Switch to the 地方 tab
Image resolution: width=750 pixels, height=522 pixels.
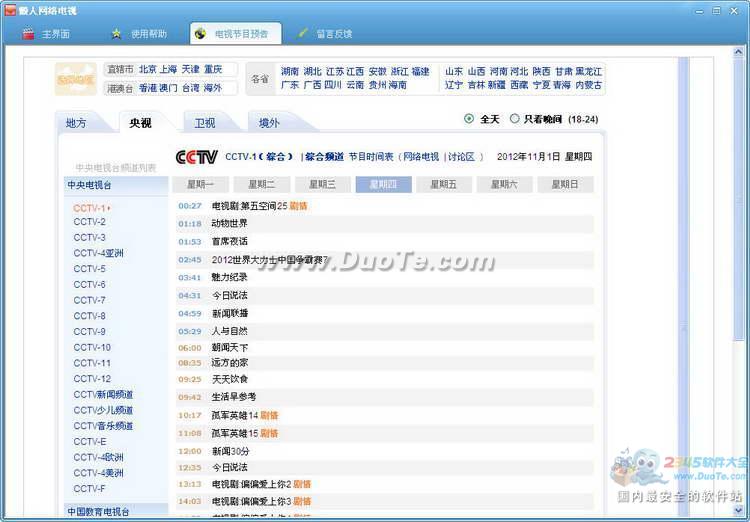point(77,123)
